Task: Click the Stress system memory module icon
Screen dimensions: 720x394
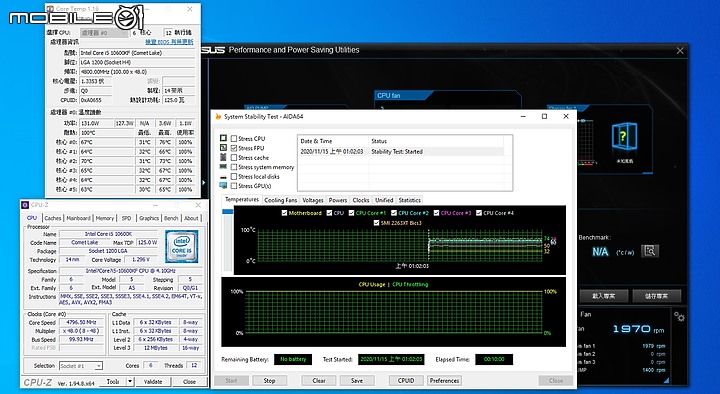Action: coord(223,167)
